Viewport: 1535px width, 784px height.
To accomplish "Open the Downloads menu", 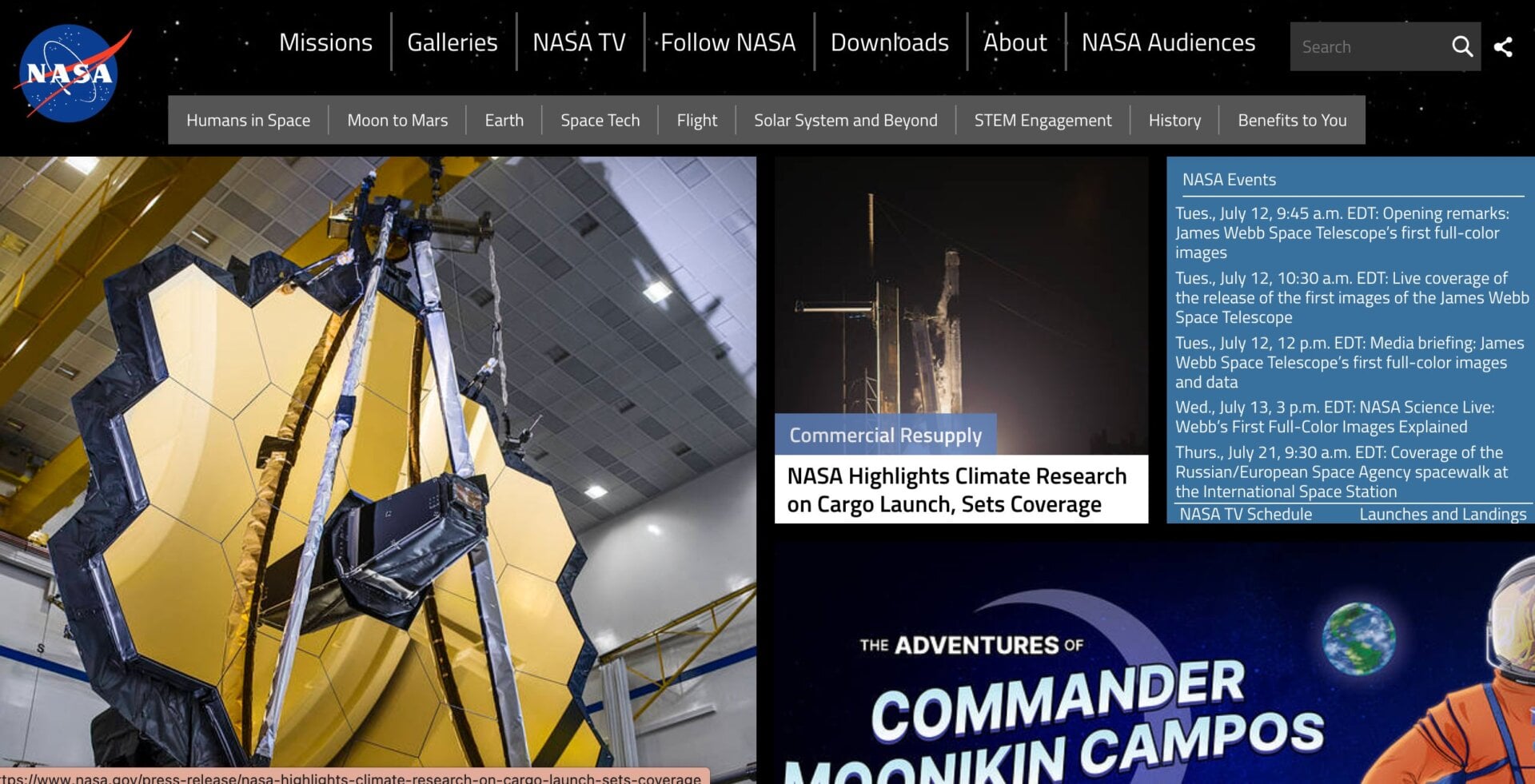I will click(x=890, y=42).
